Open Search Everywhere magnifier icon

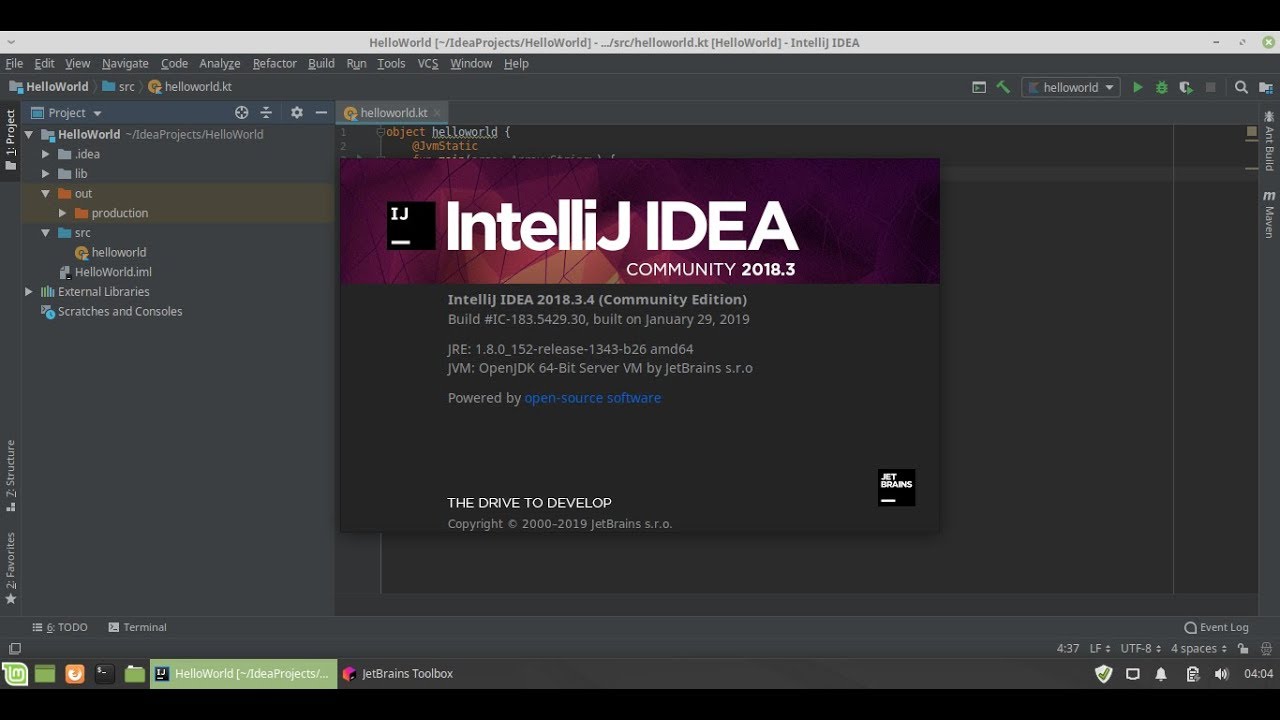[x=1241, y=87]
